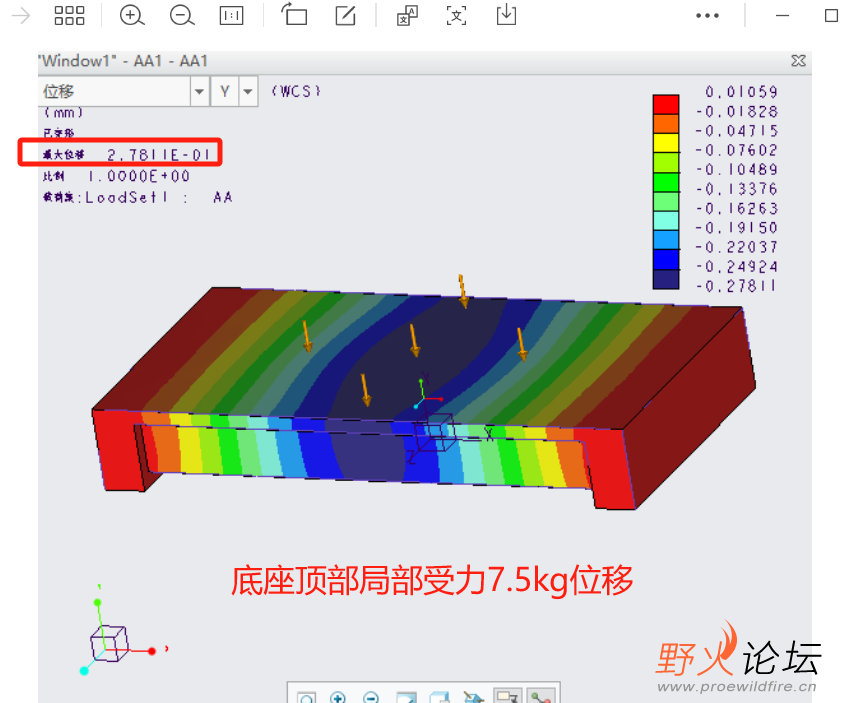
Task: Click legend value -0.13376
Action: tap(736, 189)
